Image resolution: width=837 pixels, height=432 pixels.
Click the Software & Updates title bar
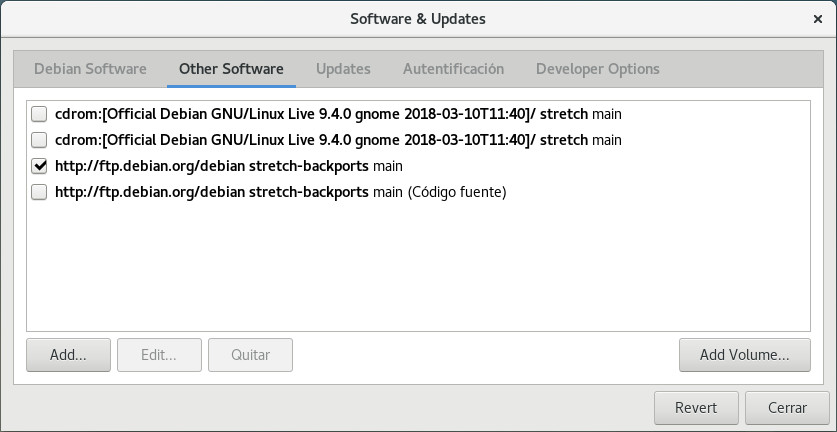point(418,19)
